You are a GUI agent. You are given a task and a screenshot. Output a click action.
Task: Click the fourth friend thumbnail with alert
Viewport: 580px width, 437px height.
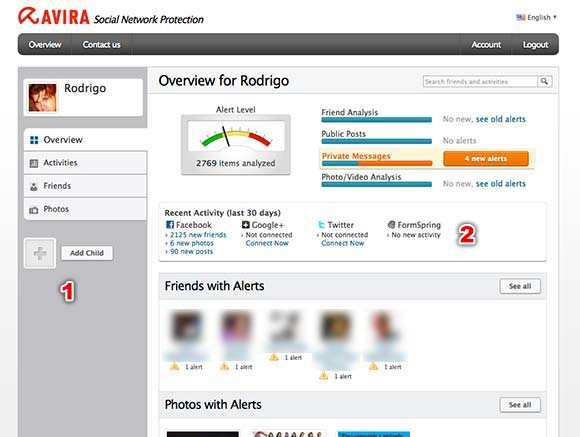tap(335, 327)
